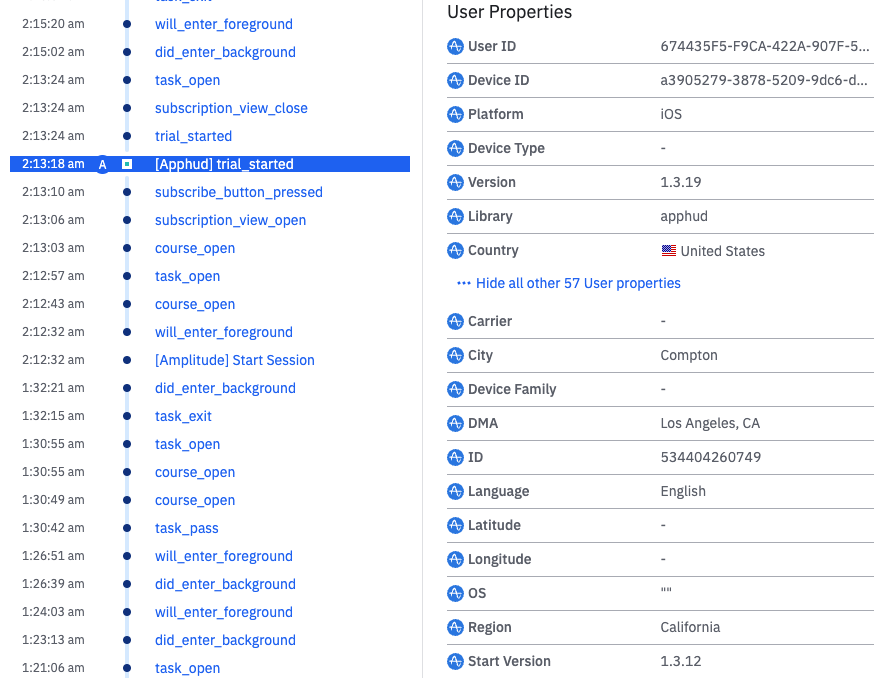Select the subscription_view_close event
The width and height of the screenshot is (883, 678).
click(x=231, y=108)
